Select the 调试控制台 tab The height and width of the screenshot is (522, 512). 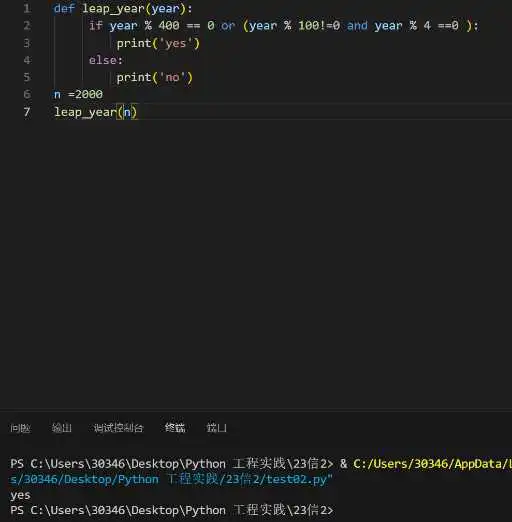pyautogui.click(x=118, y=428)
